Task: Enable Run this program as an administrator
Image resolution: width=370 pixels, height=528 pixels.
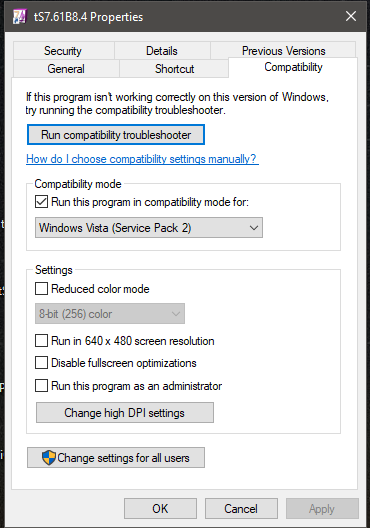Action: 41,386
